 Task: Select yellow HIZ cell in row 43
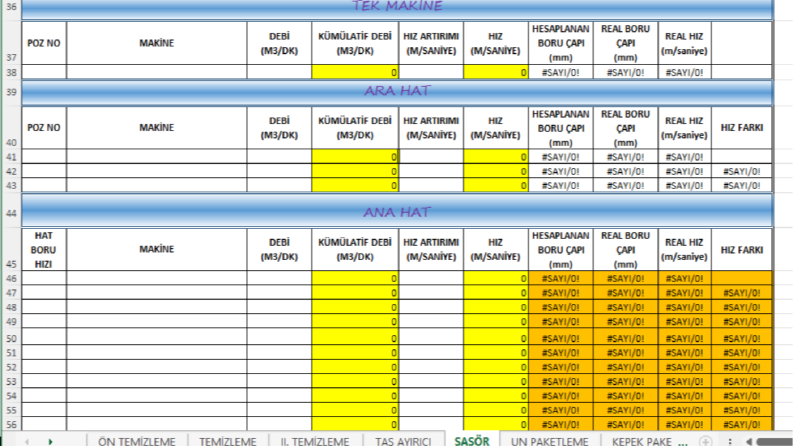496,185
